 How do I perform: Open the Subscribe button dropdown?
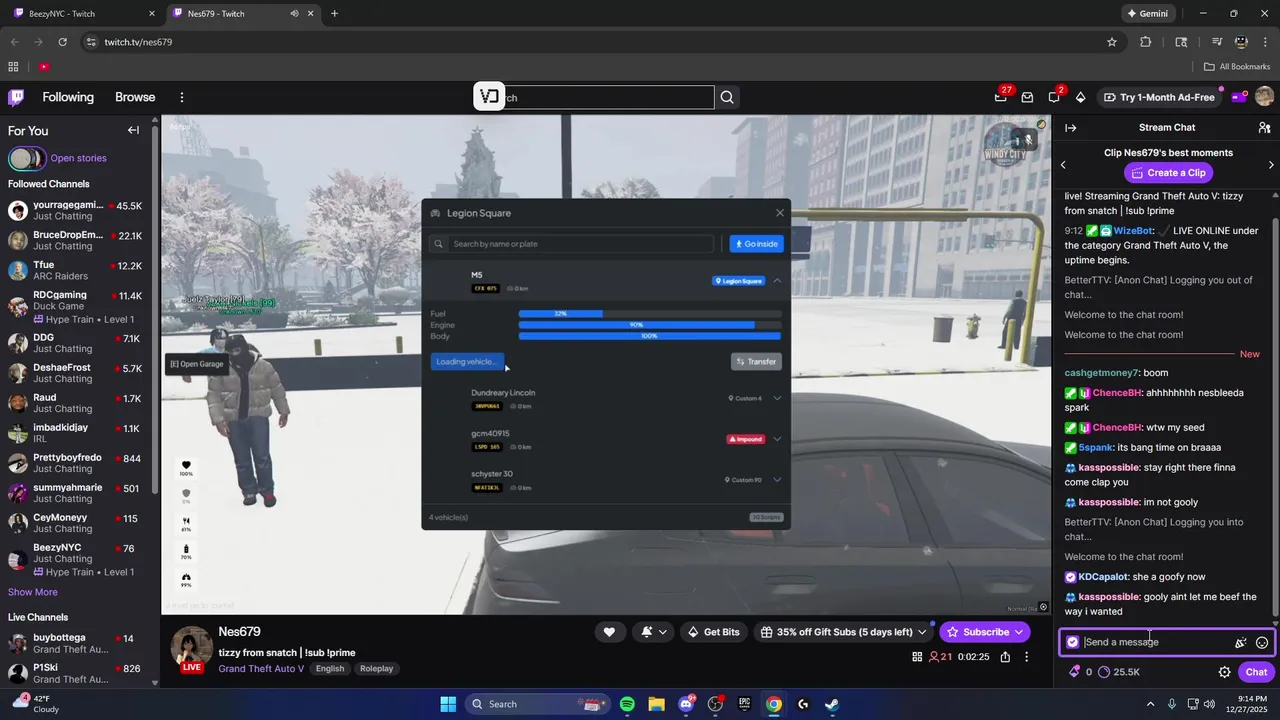point(1019,632)
